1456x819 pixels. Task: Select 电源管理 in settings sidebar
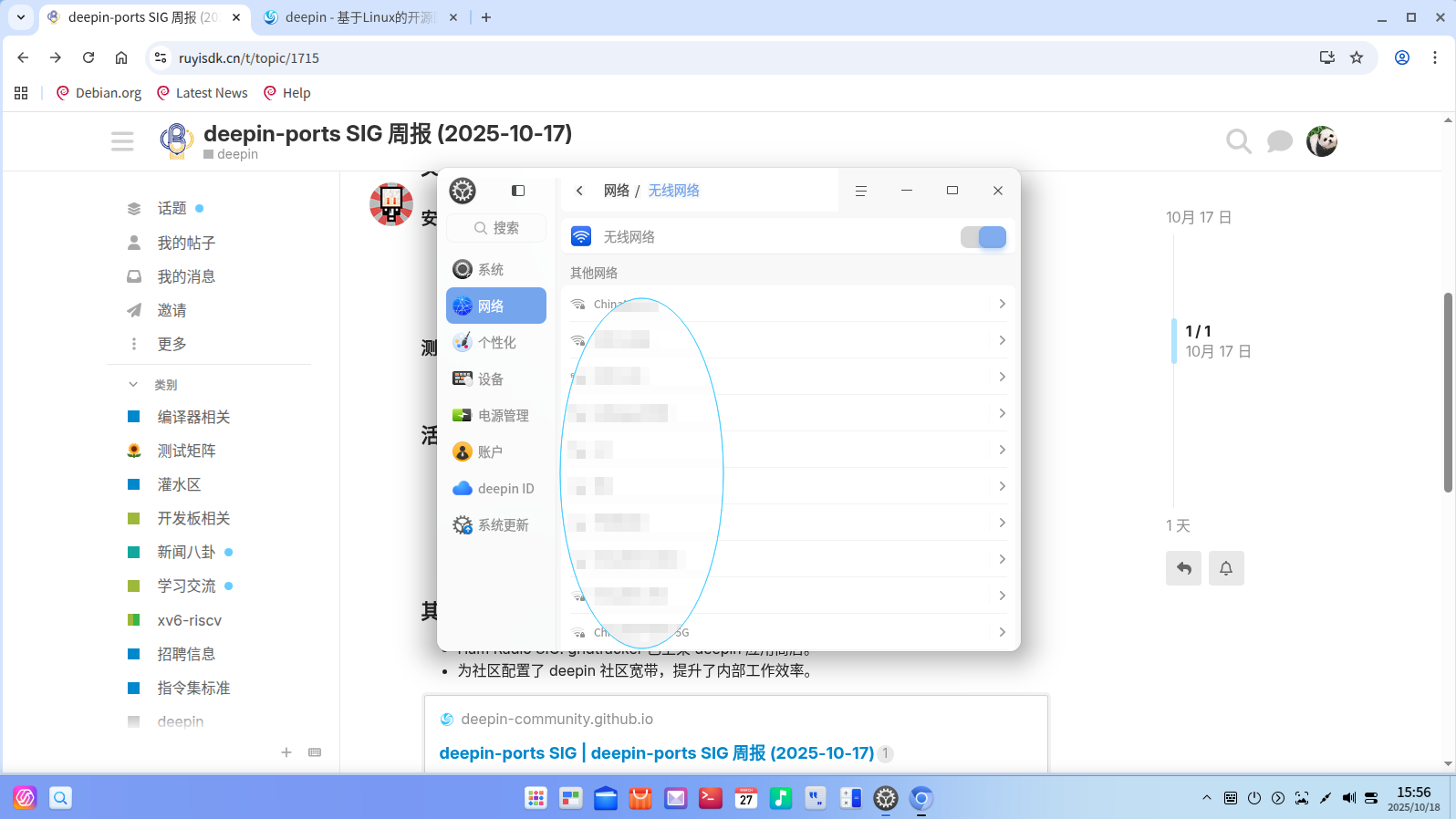tap(503, 416)
